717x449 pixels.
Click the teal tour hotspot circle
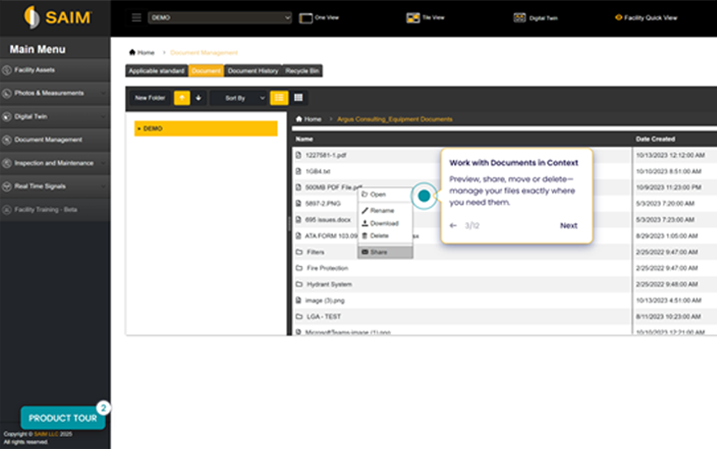[424, 196]
